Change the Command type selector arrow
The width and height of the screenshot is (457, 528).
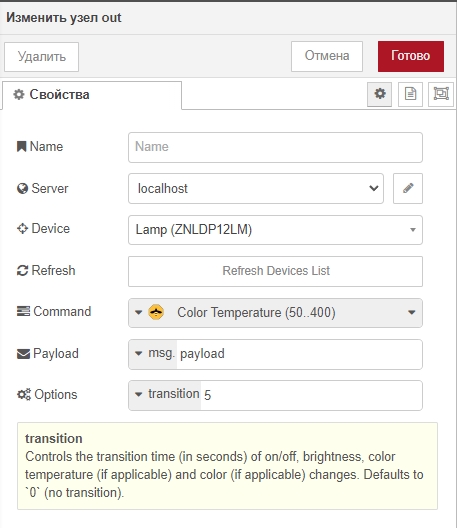pyautogui.click(x=138, y=312)
